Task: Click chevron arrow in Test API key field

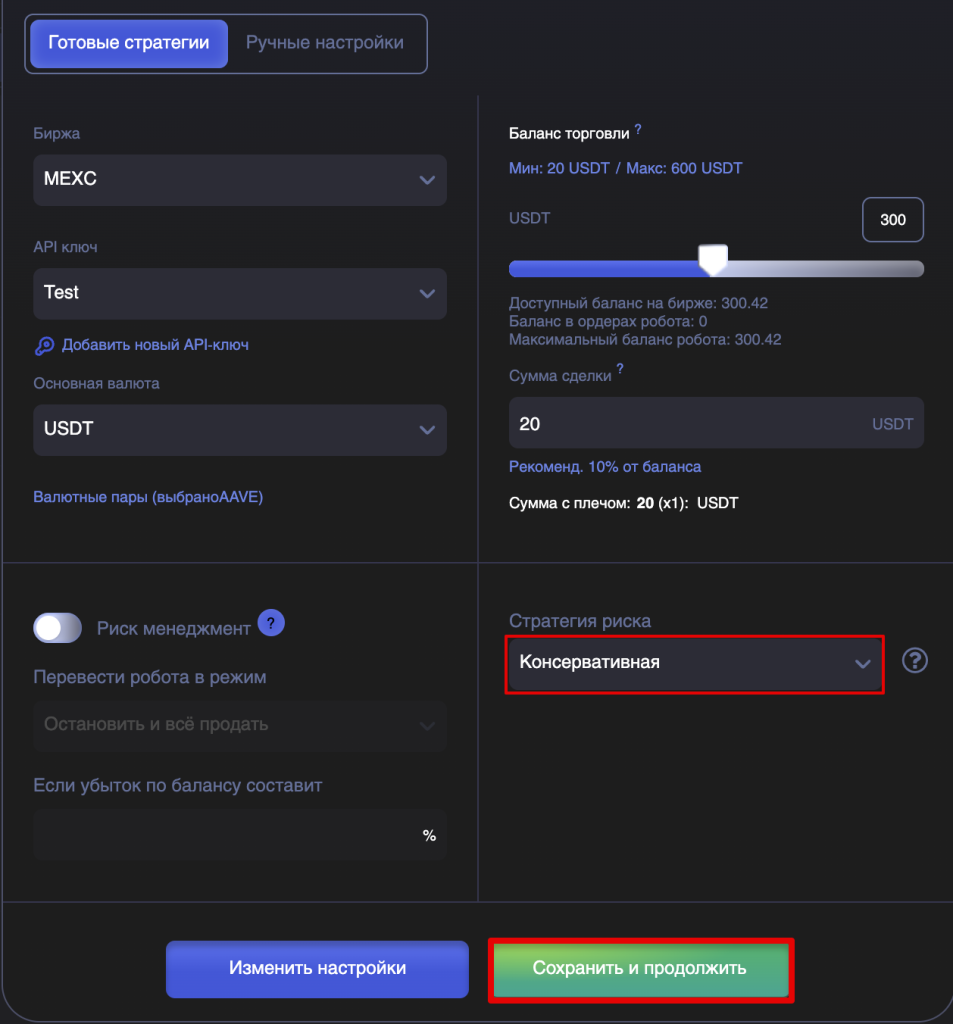Action: point(427,294)
